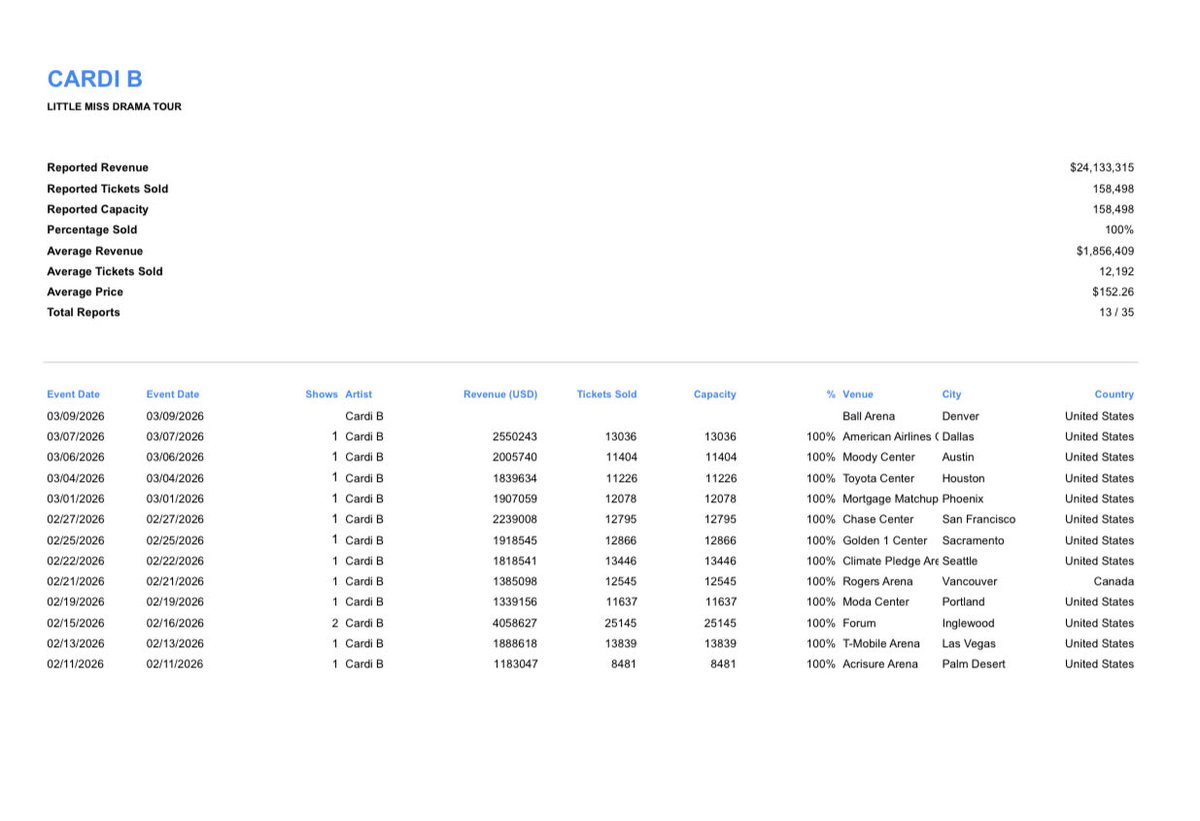Viewport: 1200px width, 821px height.
Task: Click the Inglewood city cell
Action: tap(968, 623)
